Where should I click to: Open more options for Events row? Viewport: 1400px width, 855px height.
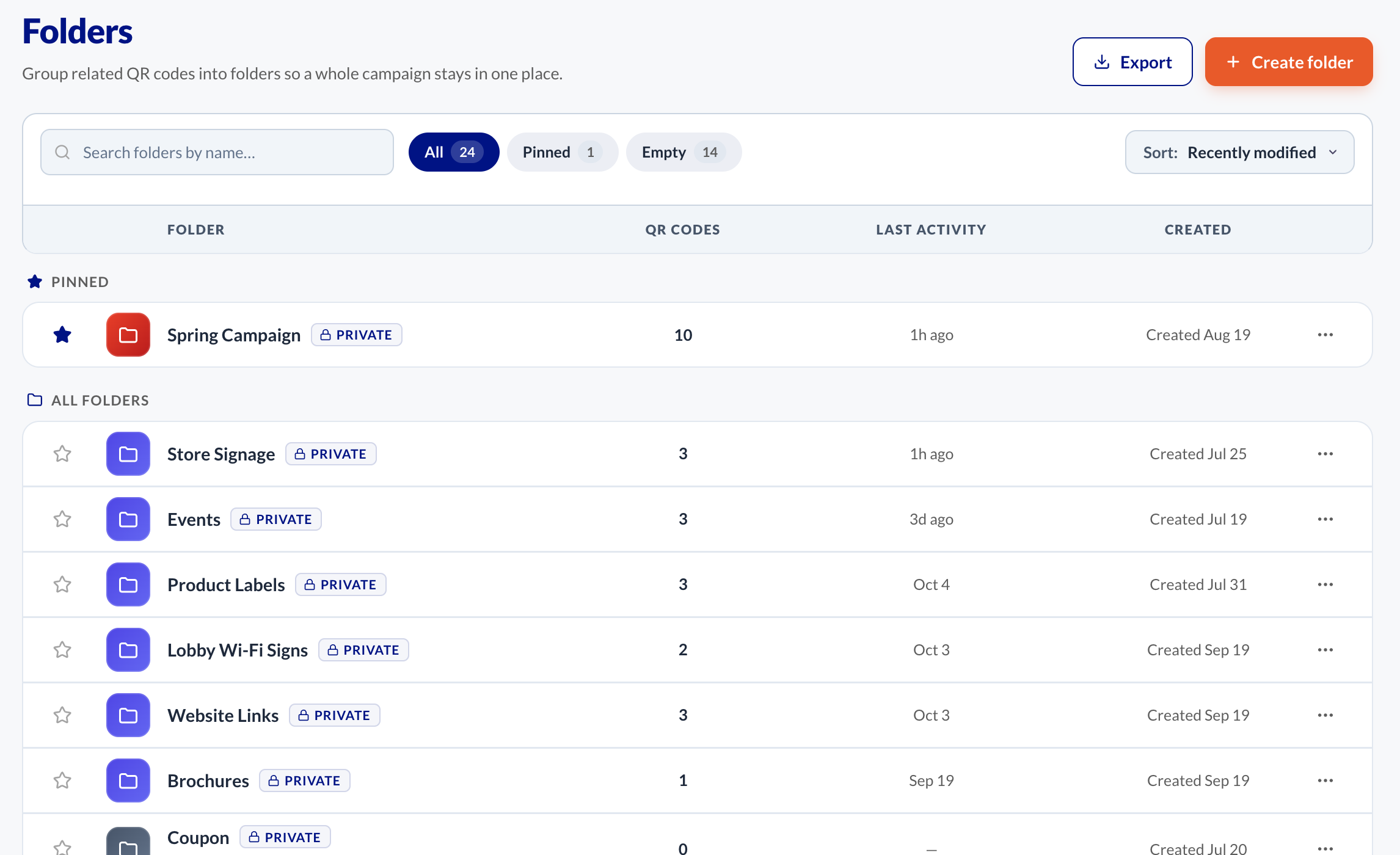point(1325,519)
